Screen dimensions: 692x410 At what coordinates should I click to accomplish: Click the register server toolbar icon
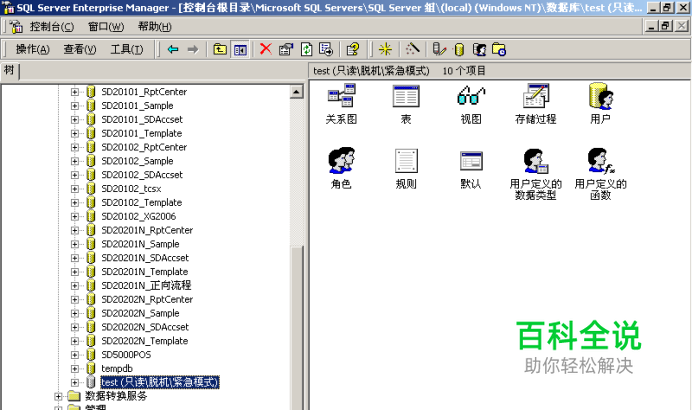pyautogui.click(x=439, y=49)
